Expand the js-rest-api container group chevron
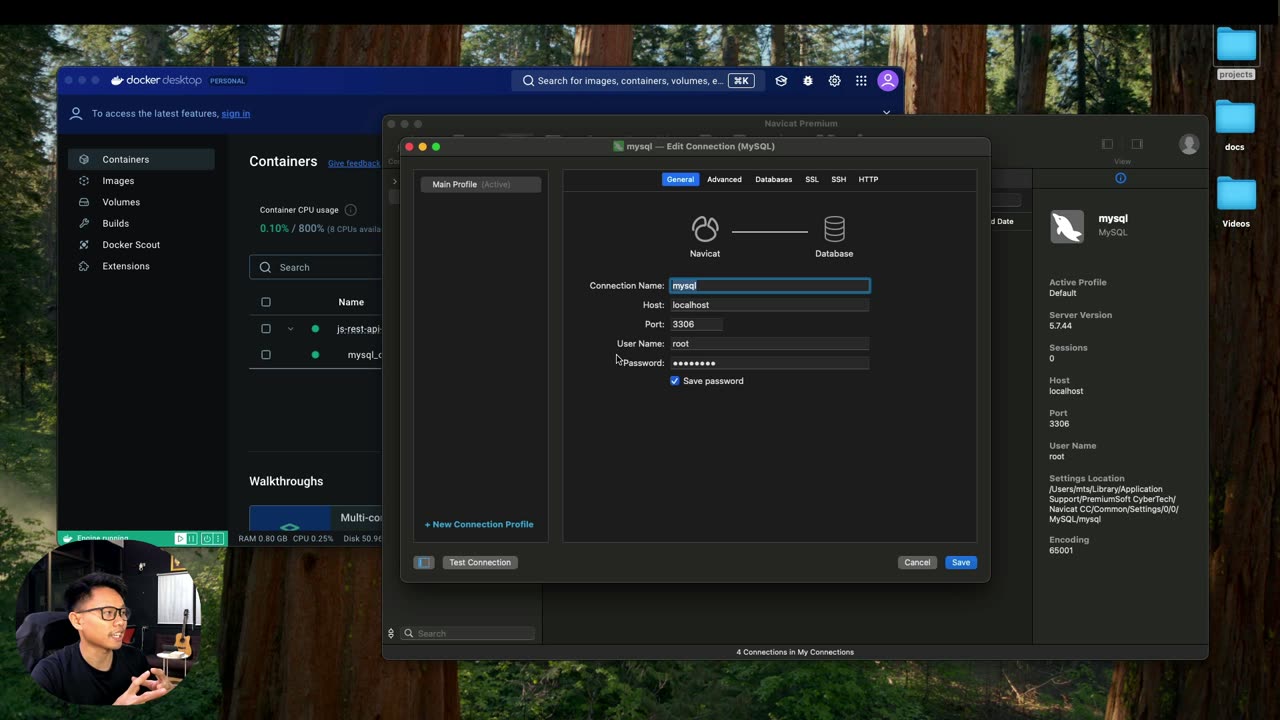 point(290,329)
